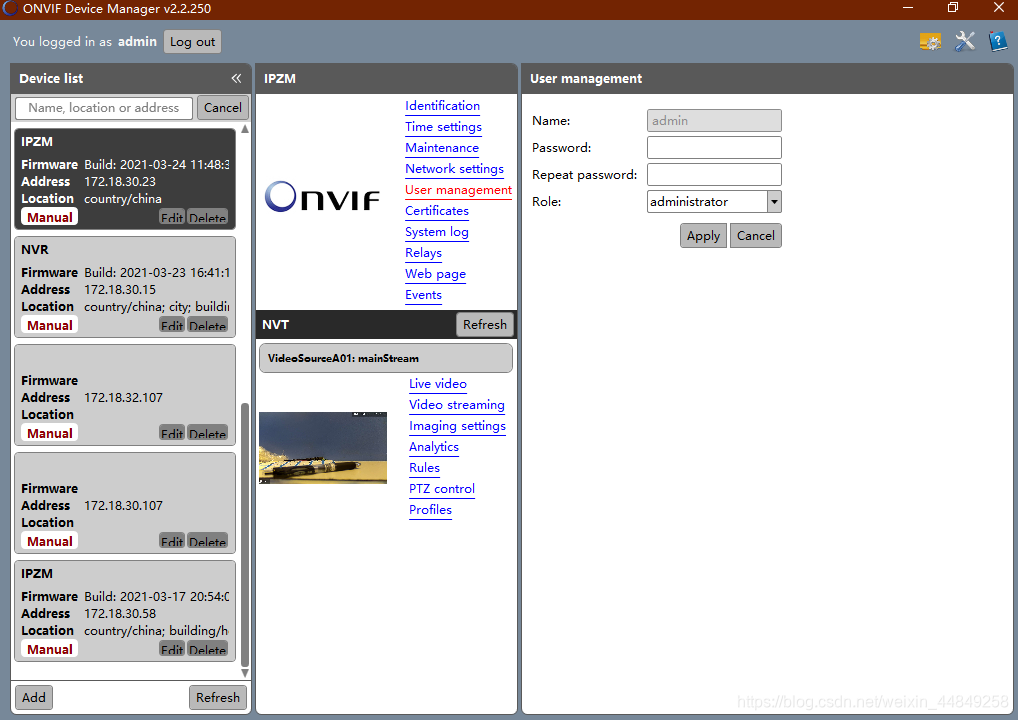Image resolution: width=1018 pixels, height=720 pixels.
Task: Open the Identification link
Action: 442,106
